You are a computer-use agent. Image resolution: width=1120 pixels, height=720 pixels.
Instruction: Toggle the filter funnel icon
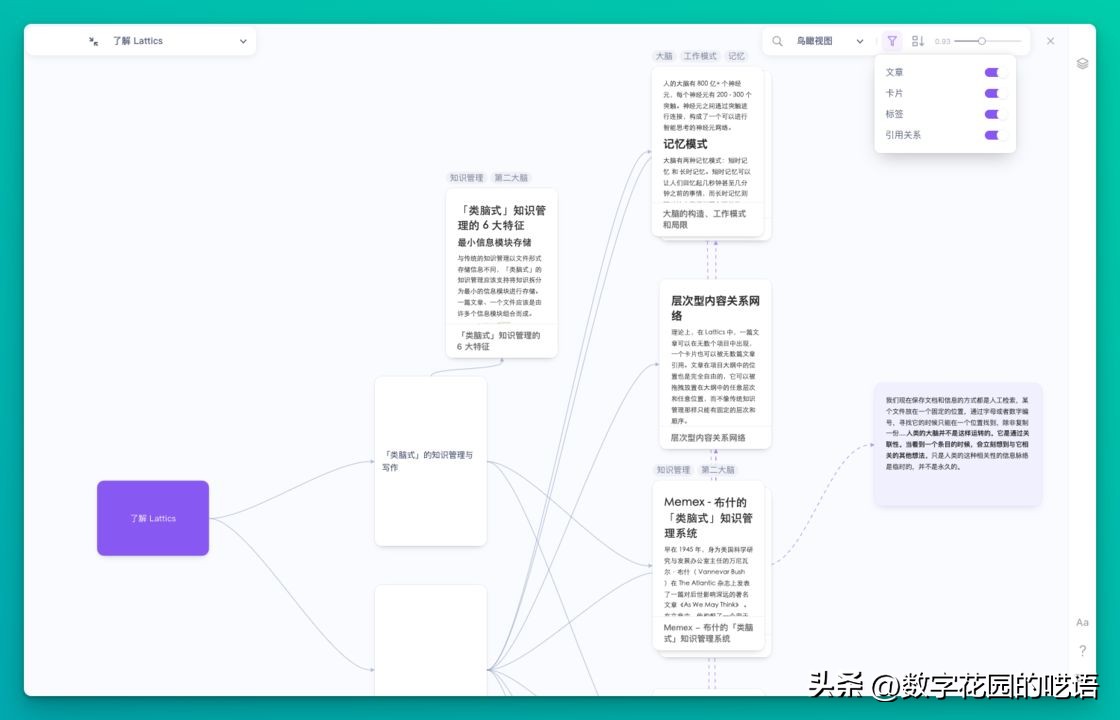click(x=892, y=41)
